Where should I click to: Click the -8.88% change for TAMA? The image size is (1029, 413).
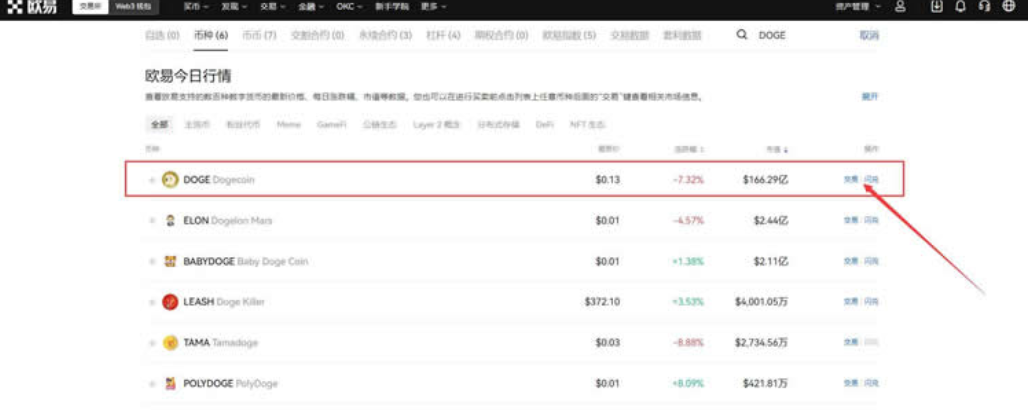coord(688,343)
